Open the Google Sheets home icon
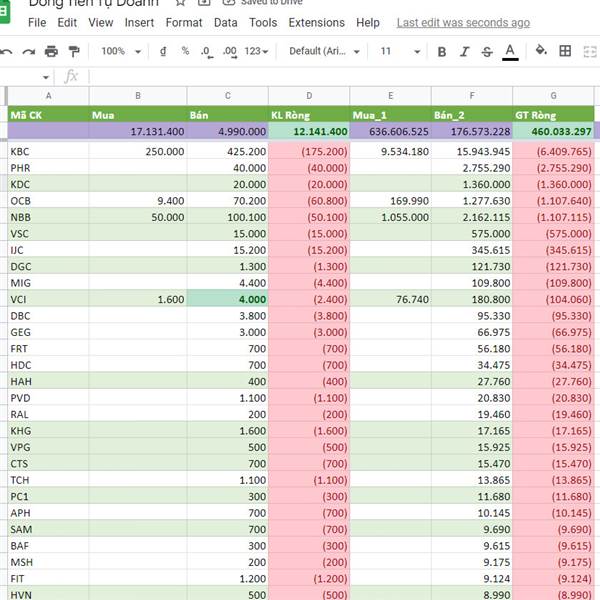The height and width of the screenshot is (600, 600). (4, 11)
